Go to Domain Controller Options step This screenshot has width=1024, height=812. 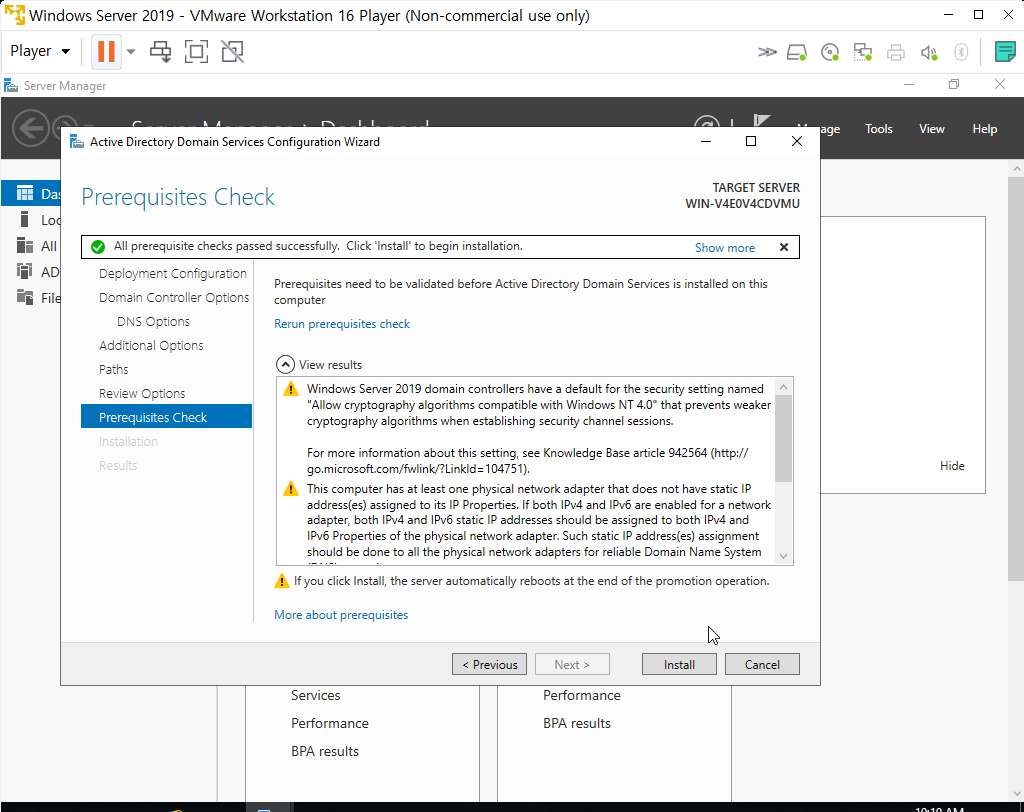click(x=174, y=297)
